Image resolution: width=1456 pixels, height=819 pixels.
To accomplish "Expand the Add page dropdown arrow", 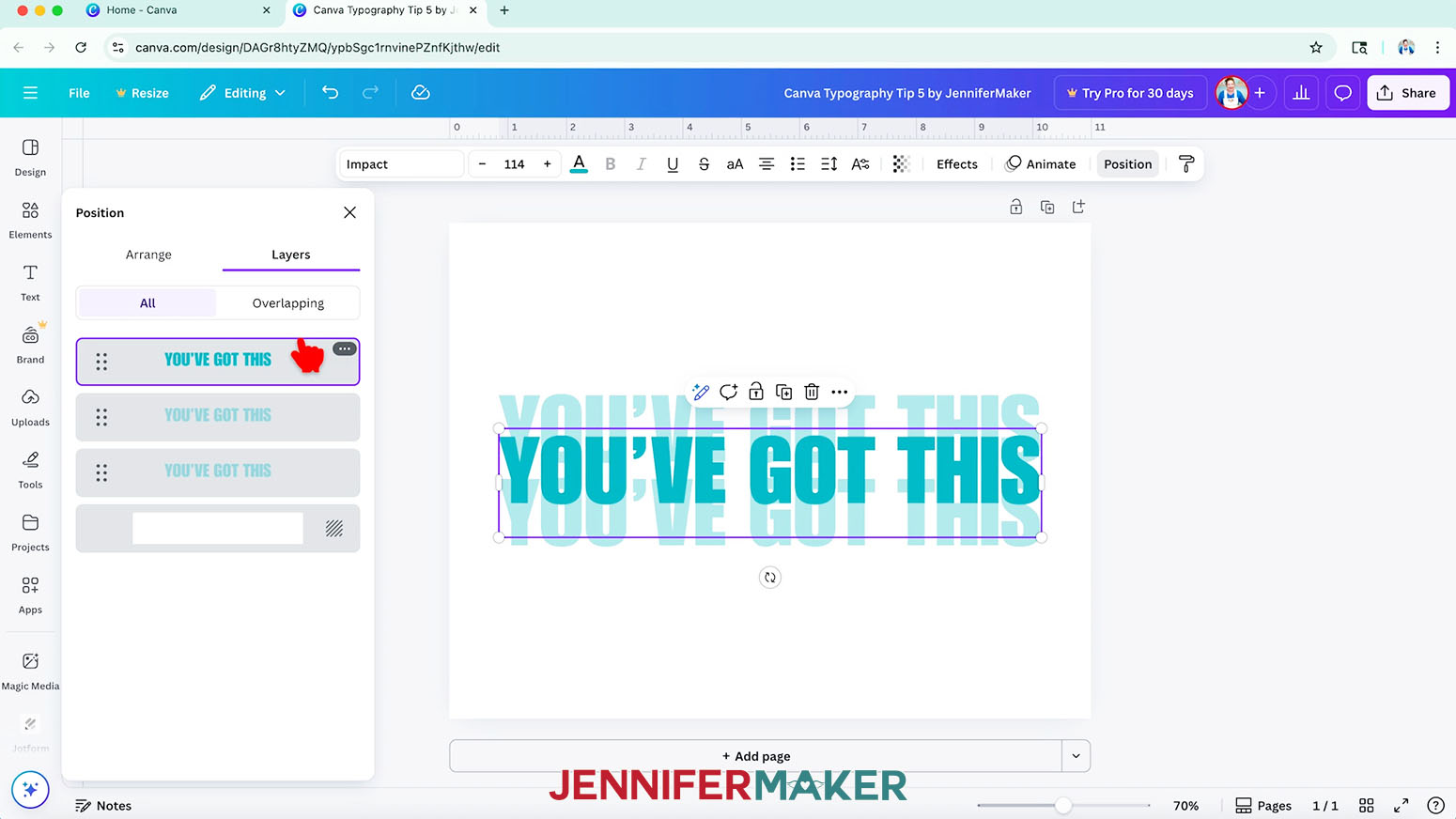I will [x=1077, y=756].
